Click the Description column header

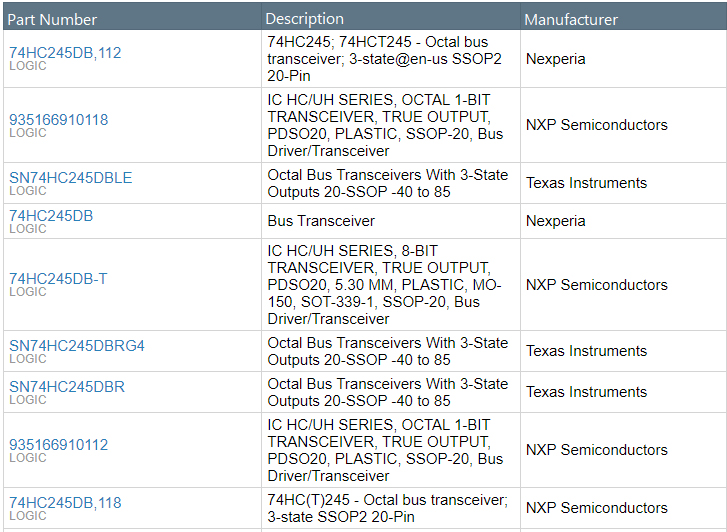305,19
